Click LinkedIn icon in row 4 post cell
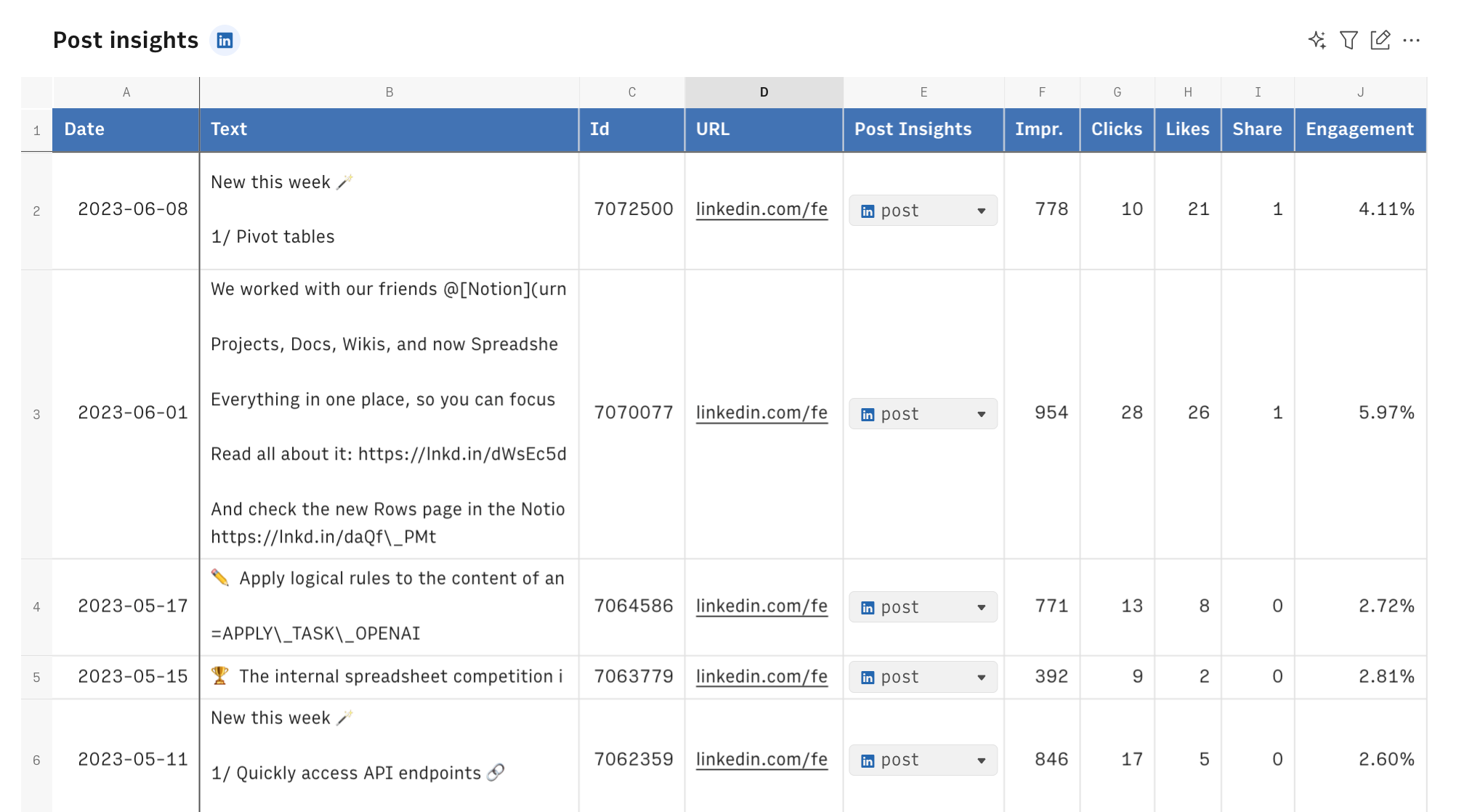The width and height of the screenshot is (1459, 812). (x=868, y=608)
